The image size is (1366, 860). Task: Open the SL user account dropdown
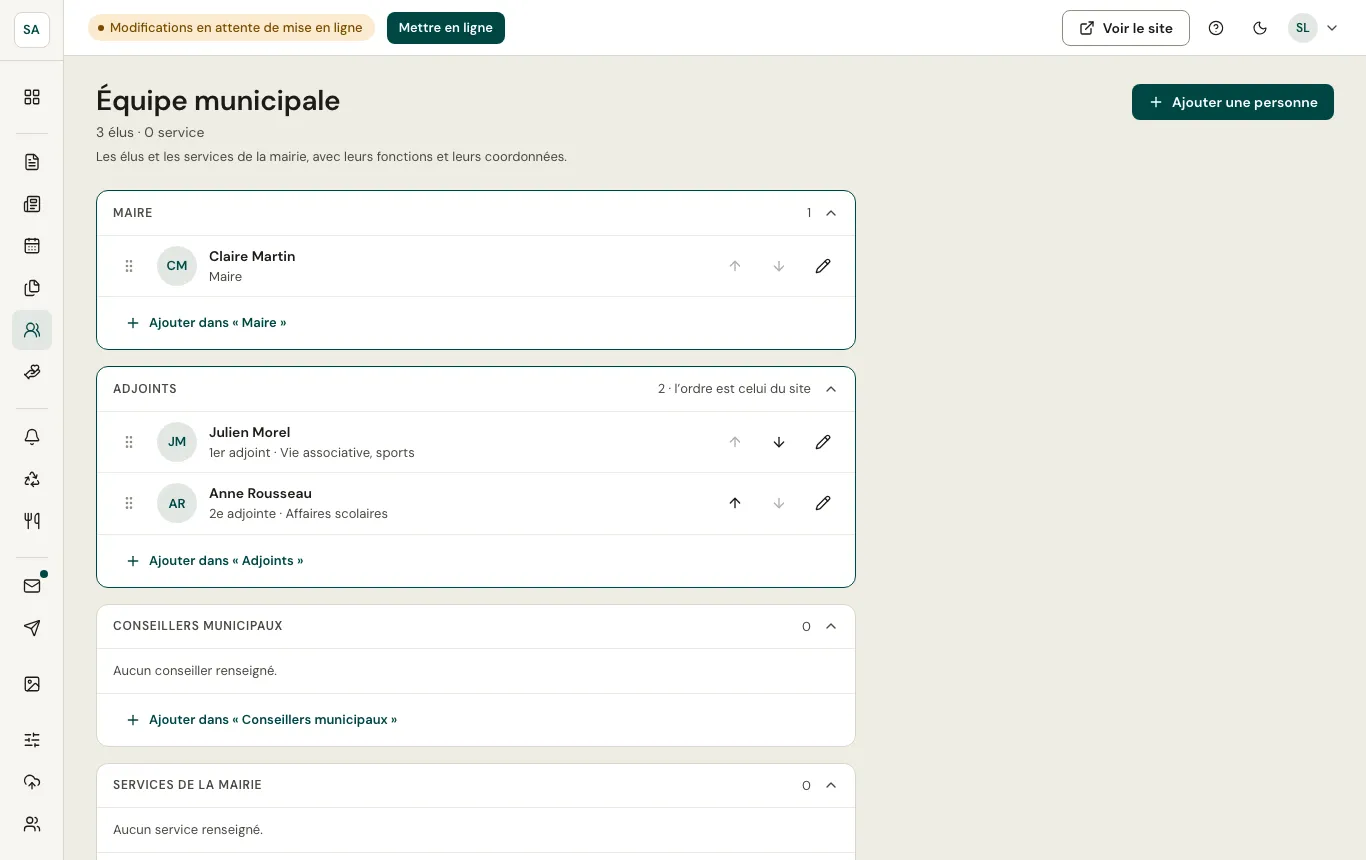pyautogui.click(x=1313, y=28)
